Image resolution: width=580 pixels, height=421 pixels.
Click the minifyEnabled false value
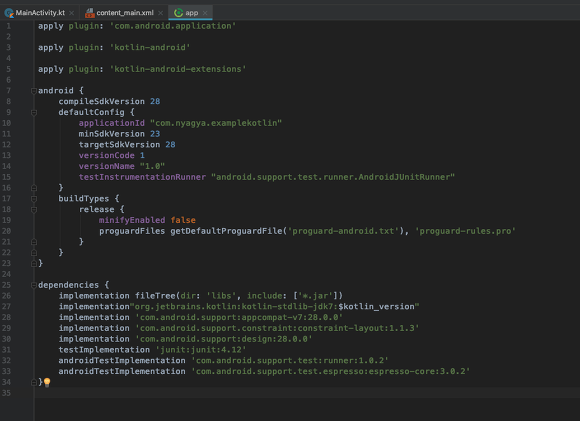click(x=183, y=220)
